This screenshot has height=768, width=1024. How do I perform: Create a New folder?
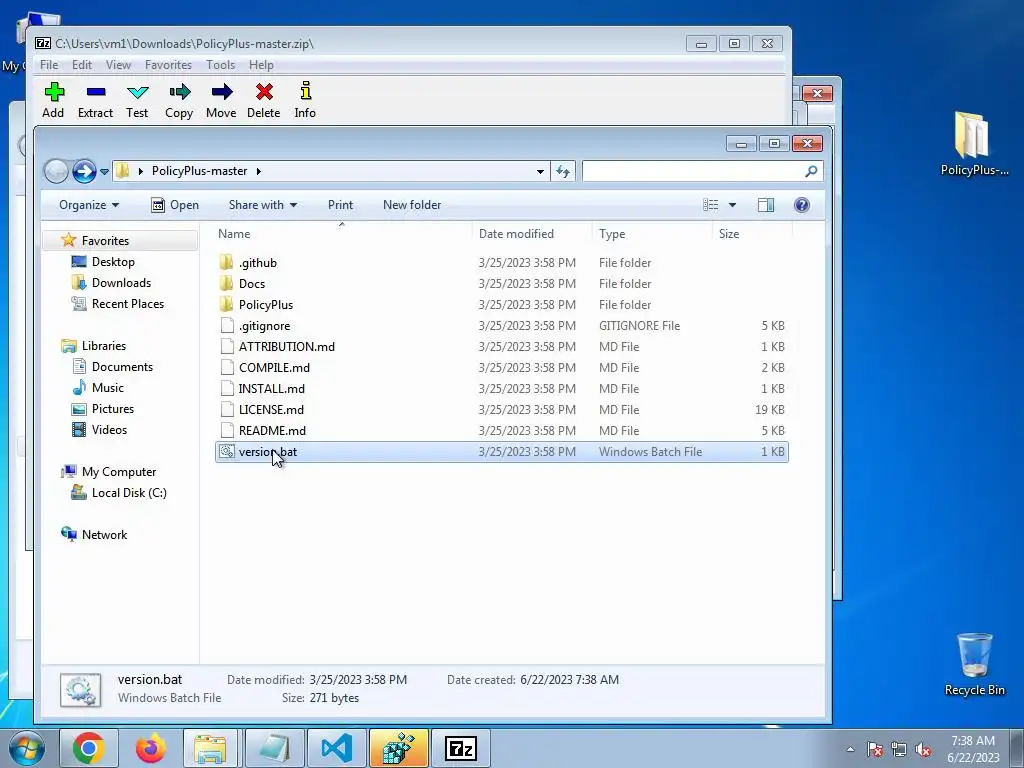tap(412, 205)
